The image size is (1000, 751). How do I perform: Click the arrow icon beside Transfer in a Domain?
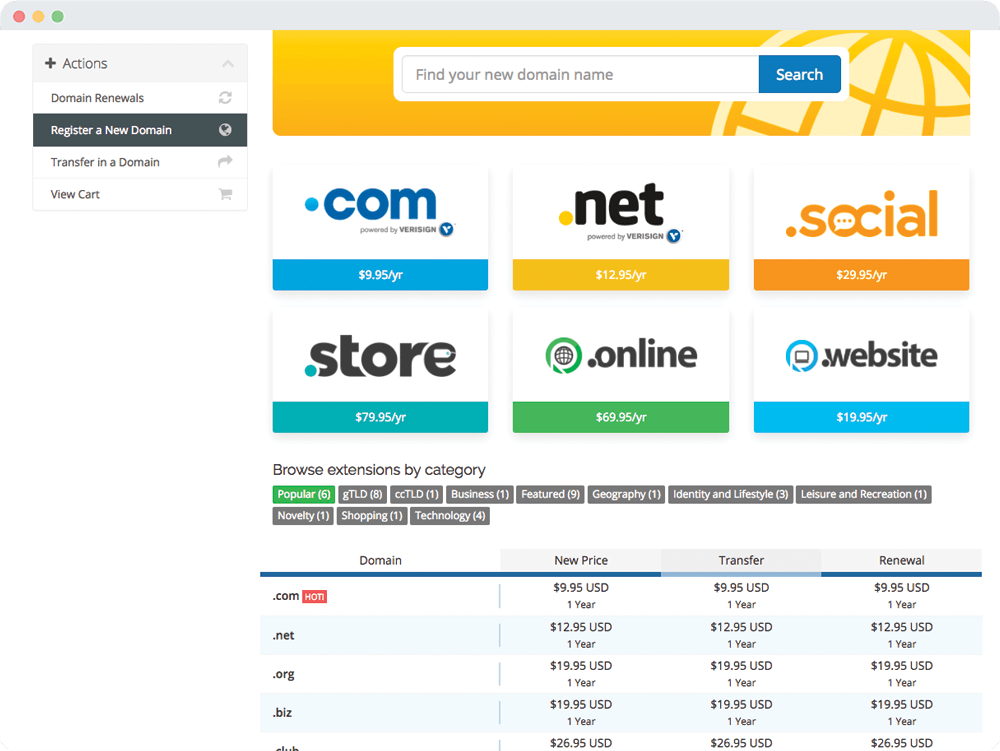pyautogui.click(x=225, y=162)
